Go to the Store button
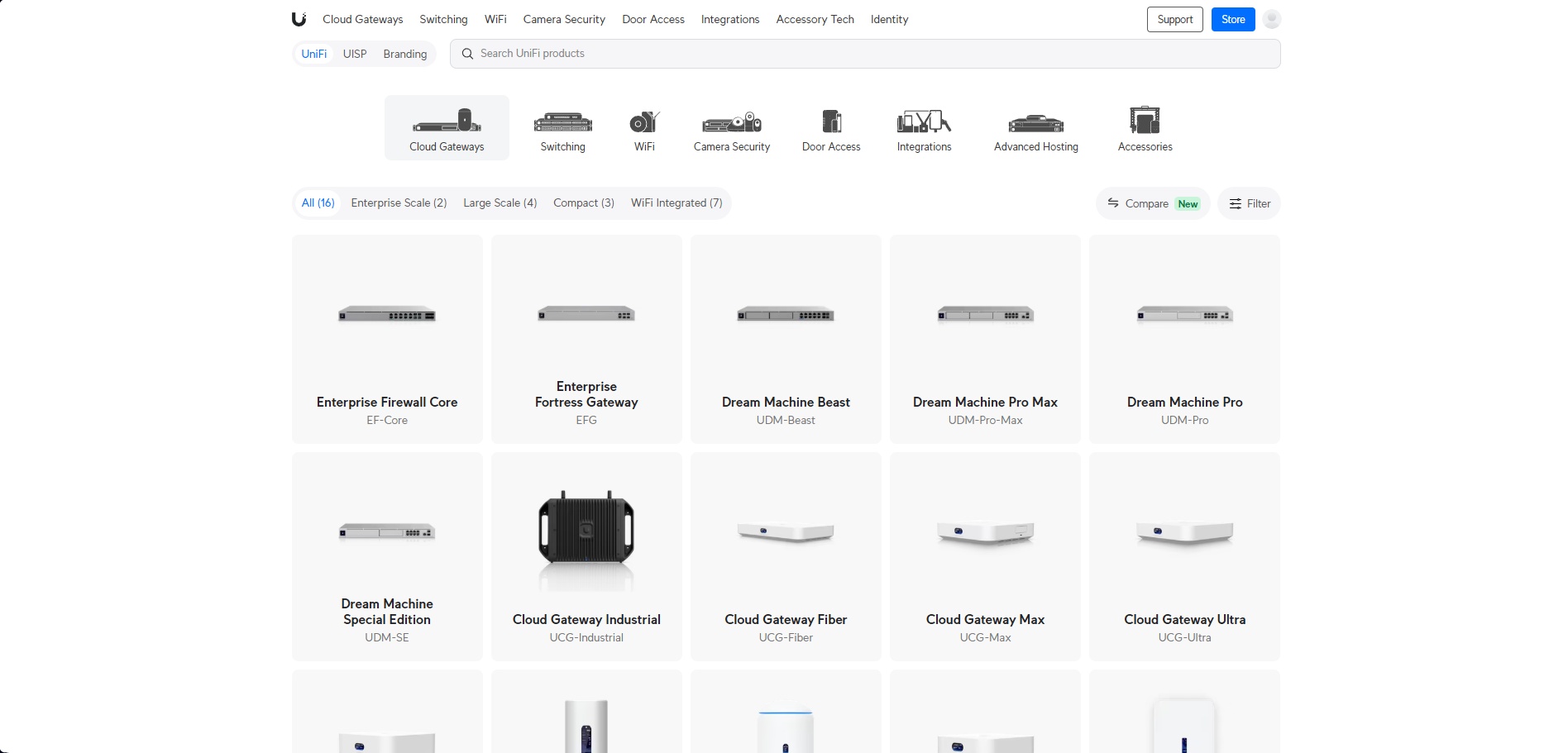This screenshot has height=753, width=1568. coord(1233,19)
